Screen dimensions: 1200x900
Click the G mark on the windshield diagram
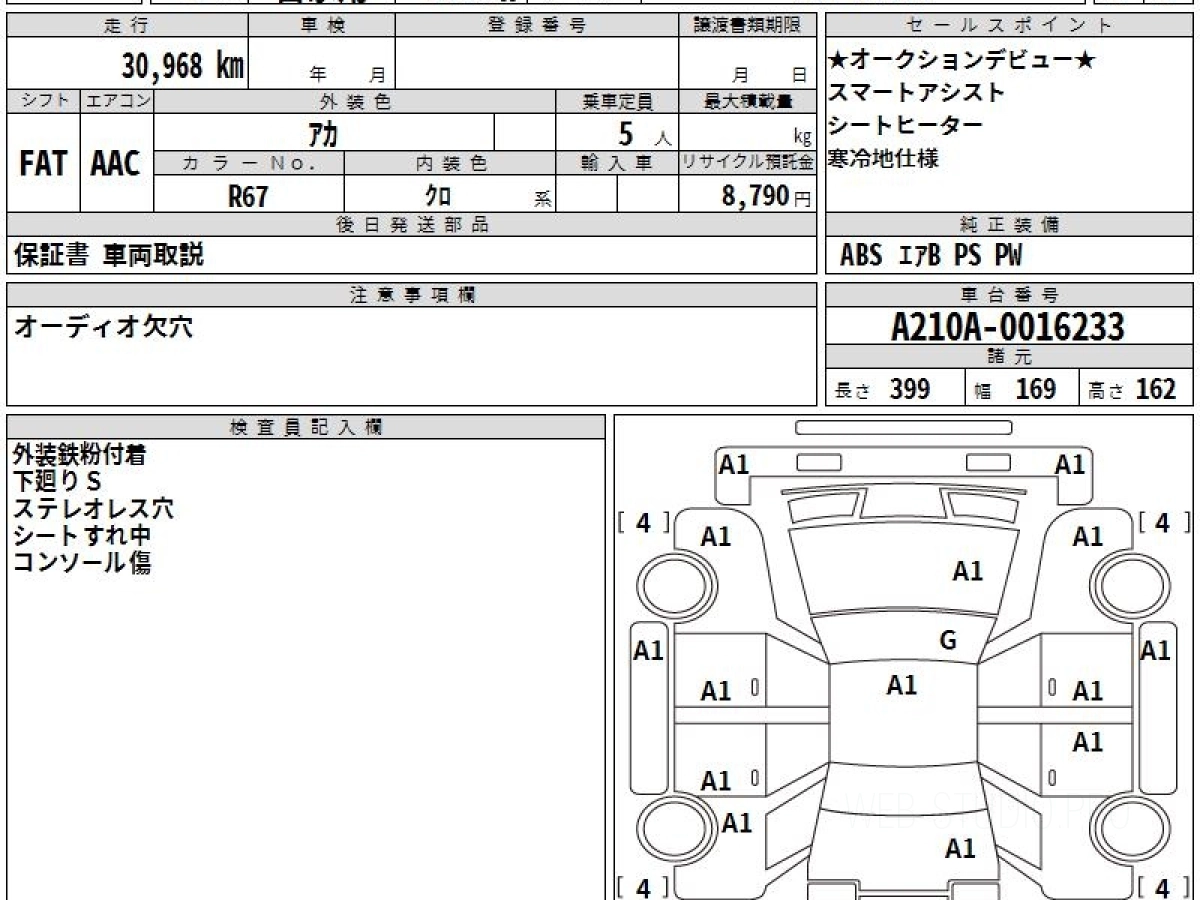click(948, 641)
